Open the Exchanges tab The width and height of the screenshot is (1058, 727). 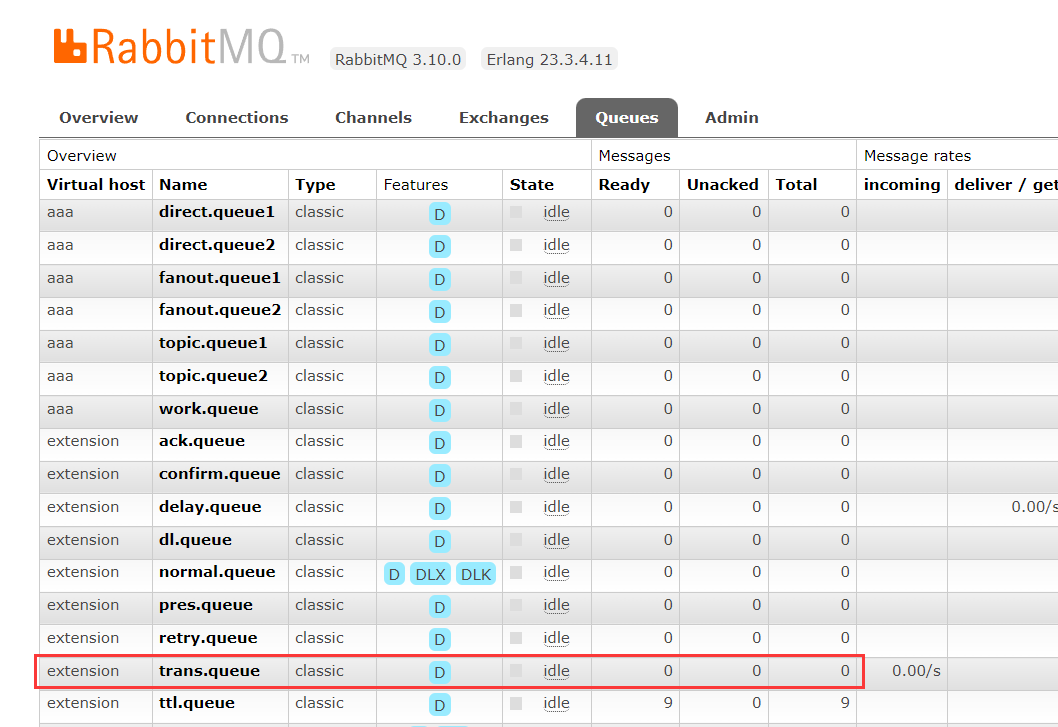(503, 118)
